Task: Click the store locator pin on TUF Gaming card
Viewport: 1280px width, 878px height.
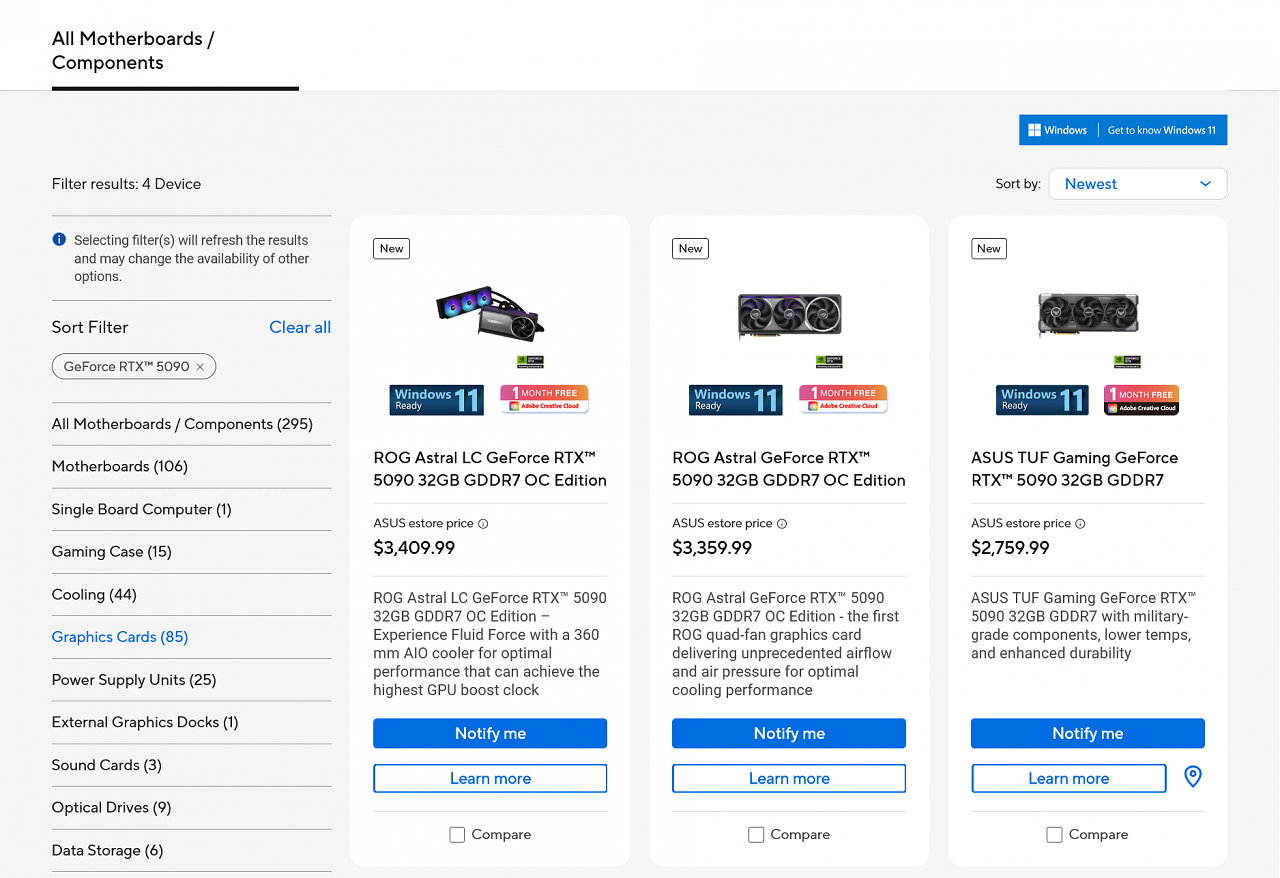Action: click(x=1192, y=777)
